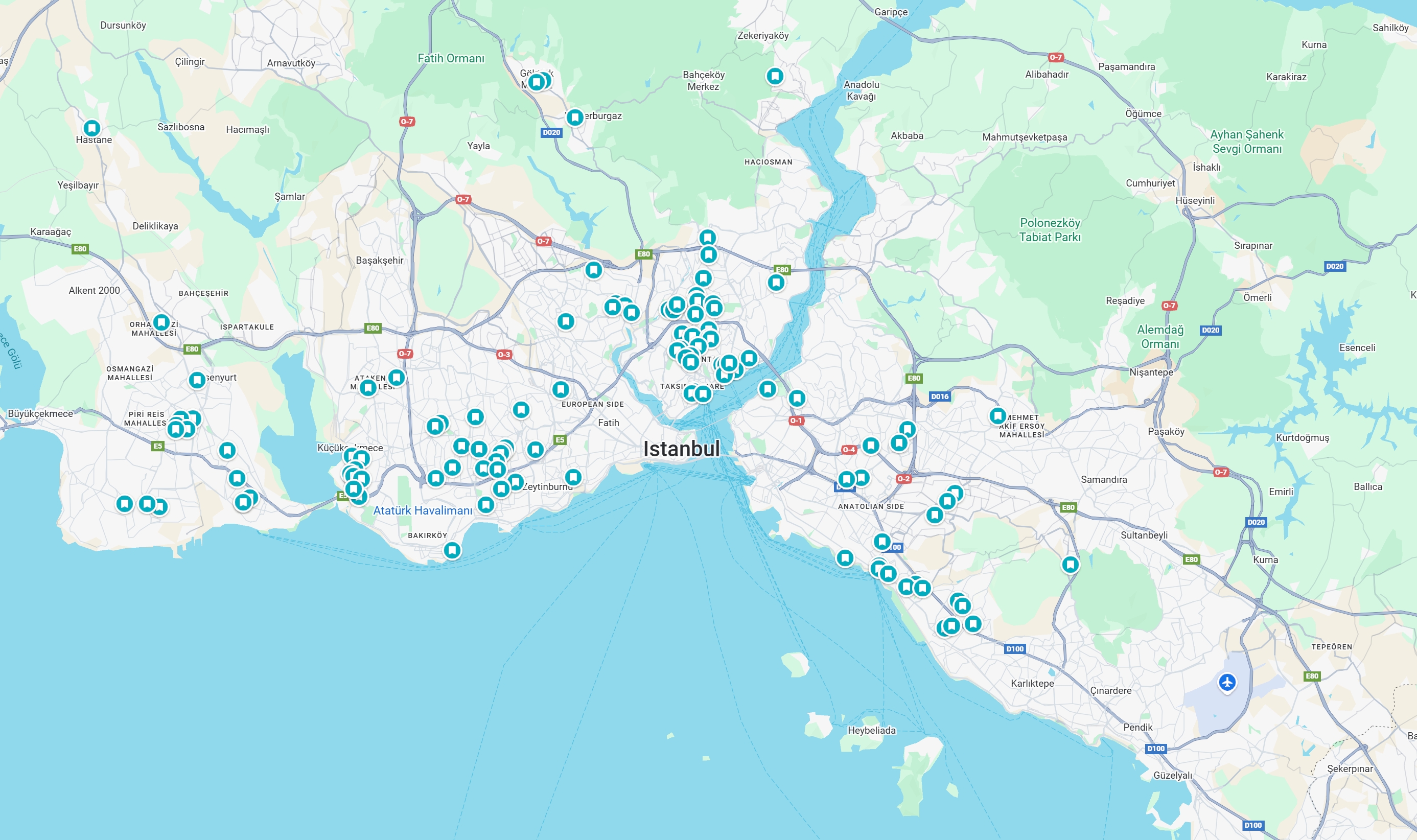The image size is (1417, 840).
Task: Open the Ayhan Şahenk Sevgi Ormanı label
Action: 1247,142
